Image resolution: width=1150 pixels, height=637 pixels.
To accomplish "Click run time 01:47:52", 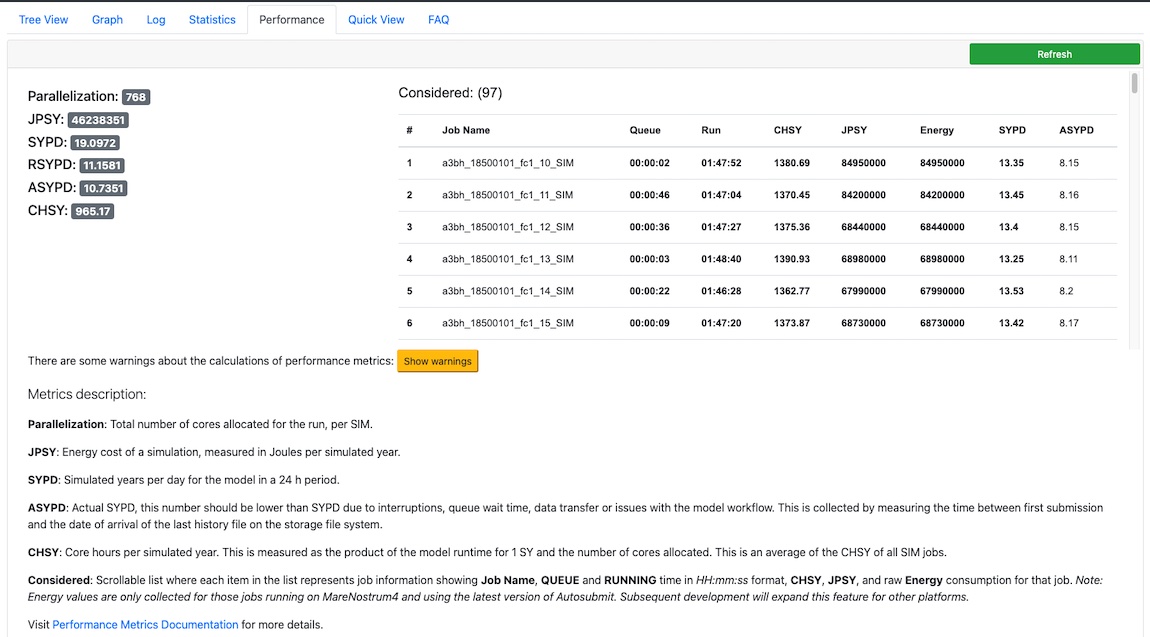I will tap(721, 163).
